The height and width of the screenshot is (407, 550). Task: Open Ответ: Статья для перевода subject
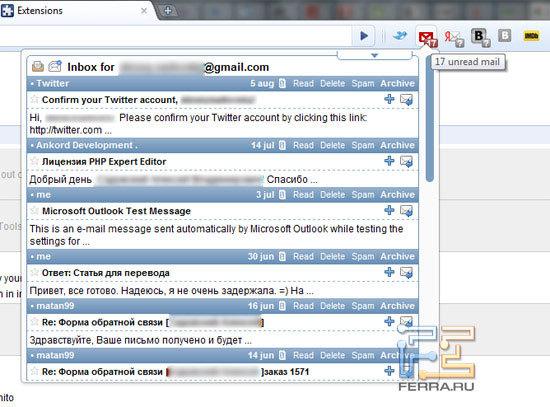(x=106, y=273)
